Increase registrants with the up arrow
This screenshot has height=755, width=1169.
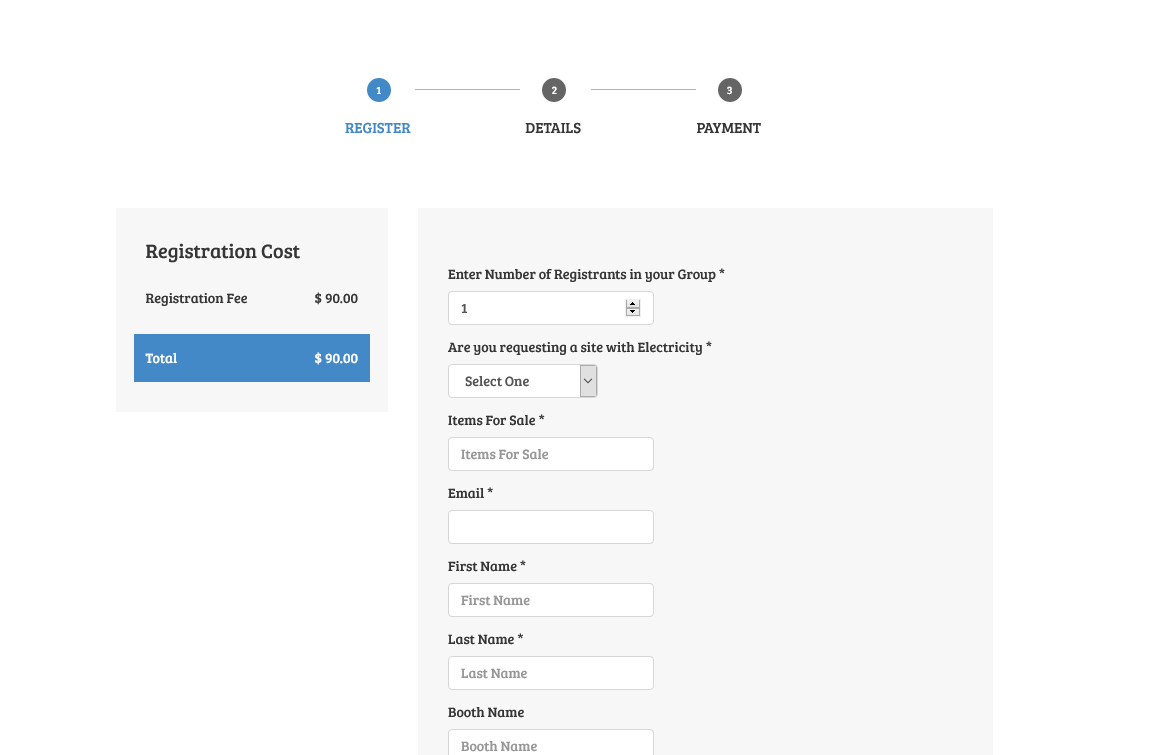633,304
